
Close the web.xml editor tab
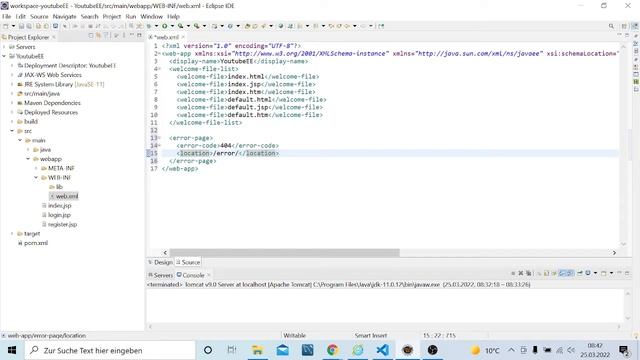tap(183, 37)
